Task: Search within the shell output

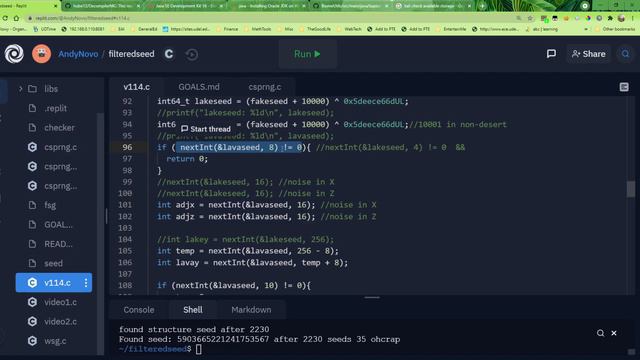Action: 600,333
